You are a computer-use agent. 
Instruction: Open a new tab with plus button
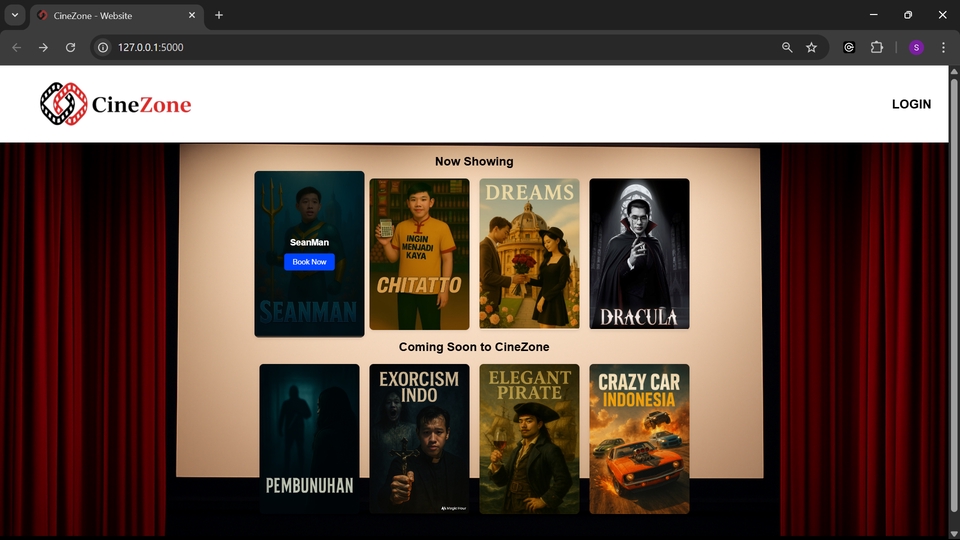coord(219,15)
